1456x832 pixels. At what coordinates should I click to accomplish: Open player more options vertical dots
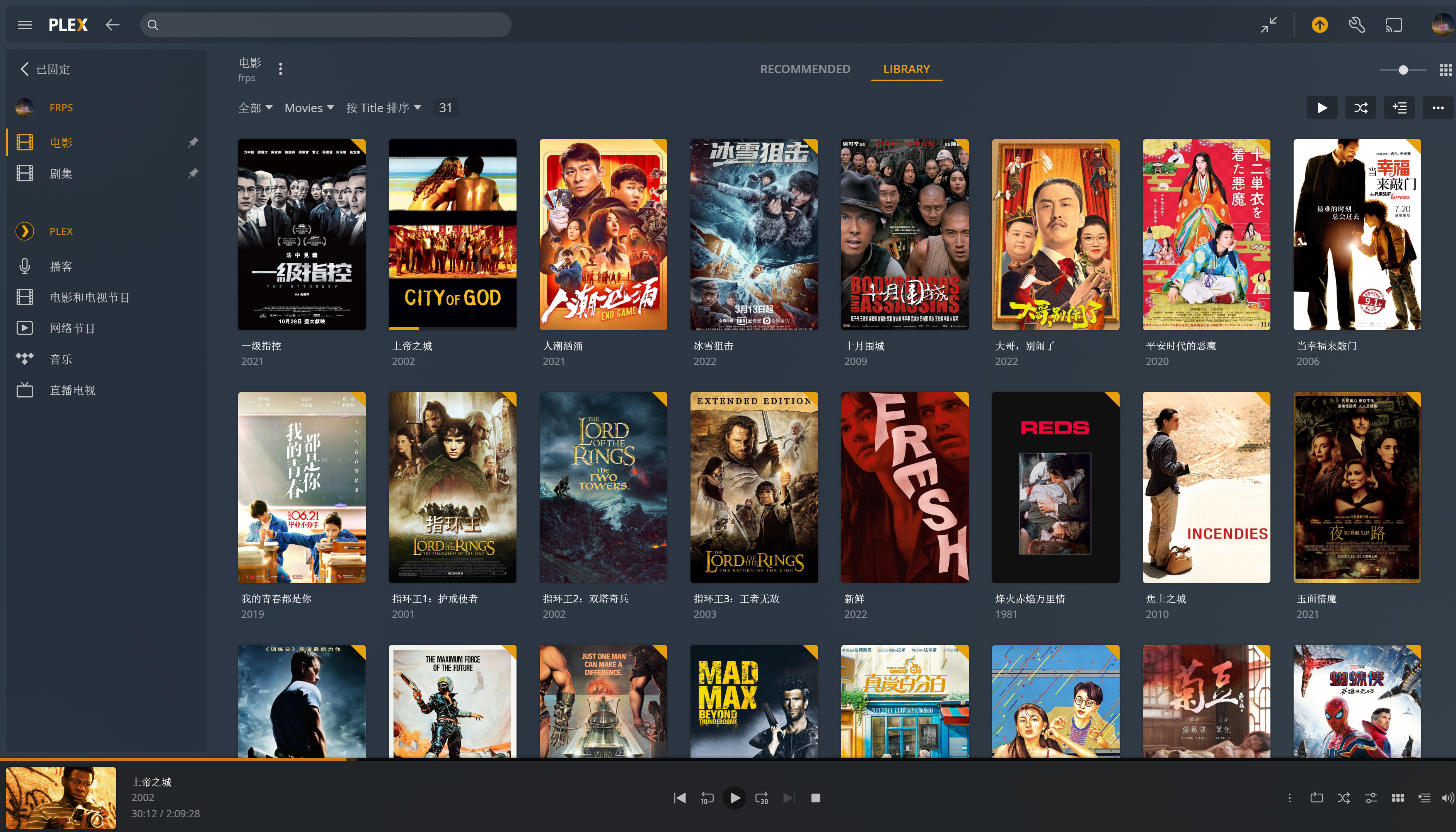click(x=1289, y=798)
